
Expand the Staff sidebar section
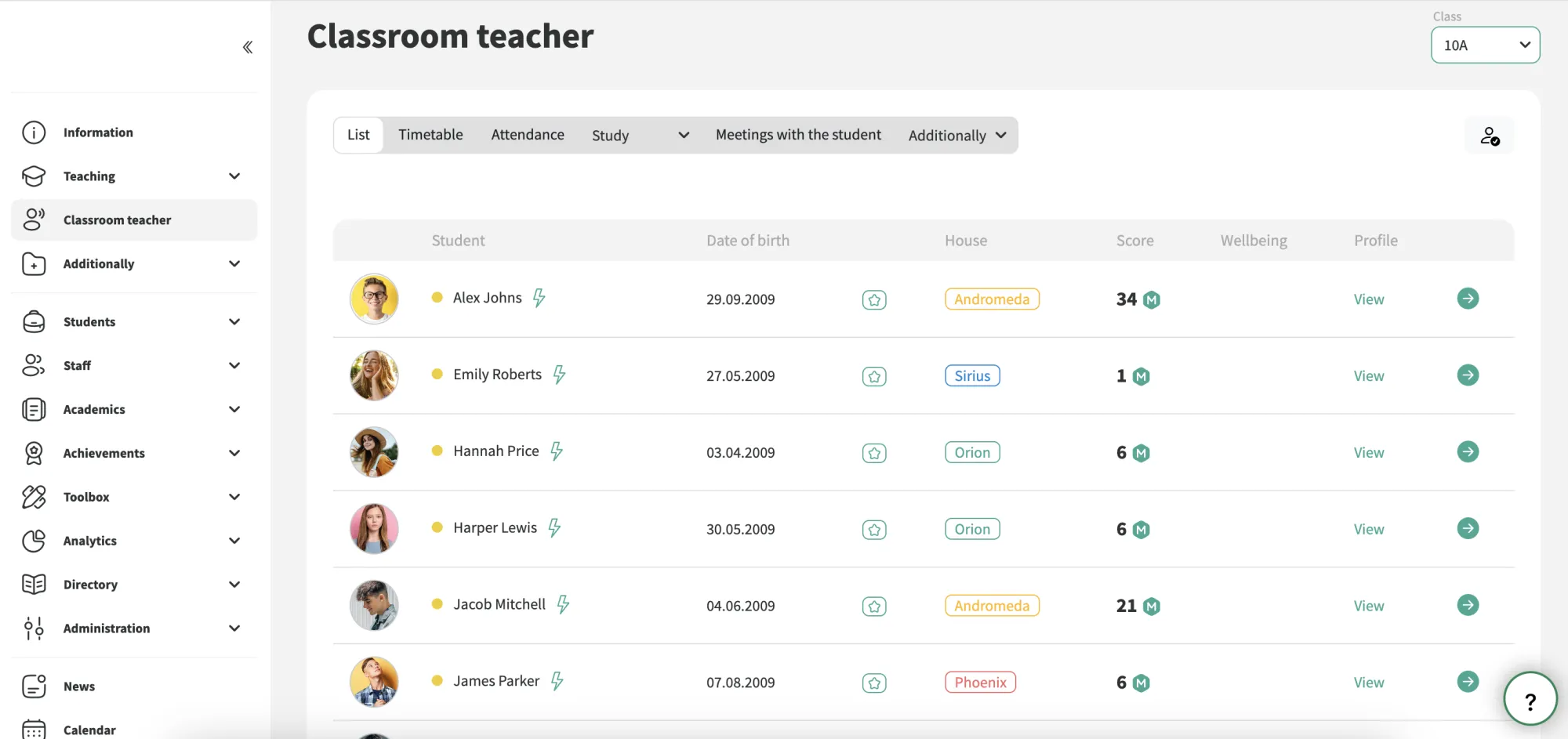pos(133,366)
